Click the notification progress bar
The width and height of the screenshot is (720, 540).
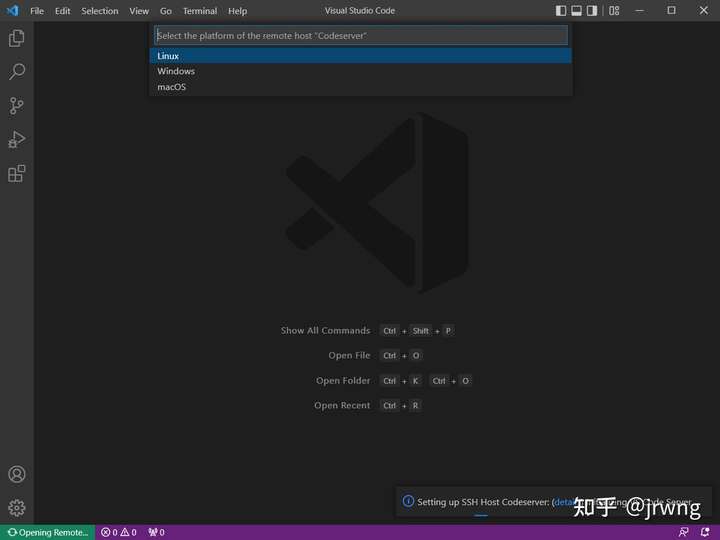tap(481, 516)
